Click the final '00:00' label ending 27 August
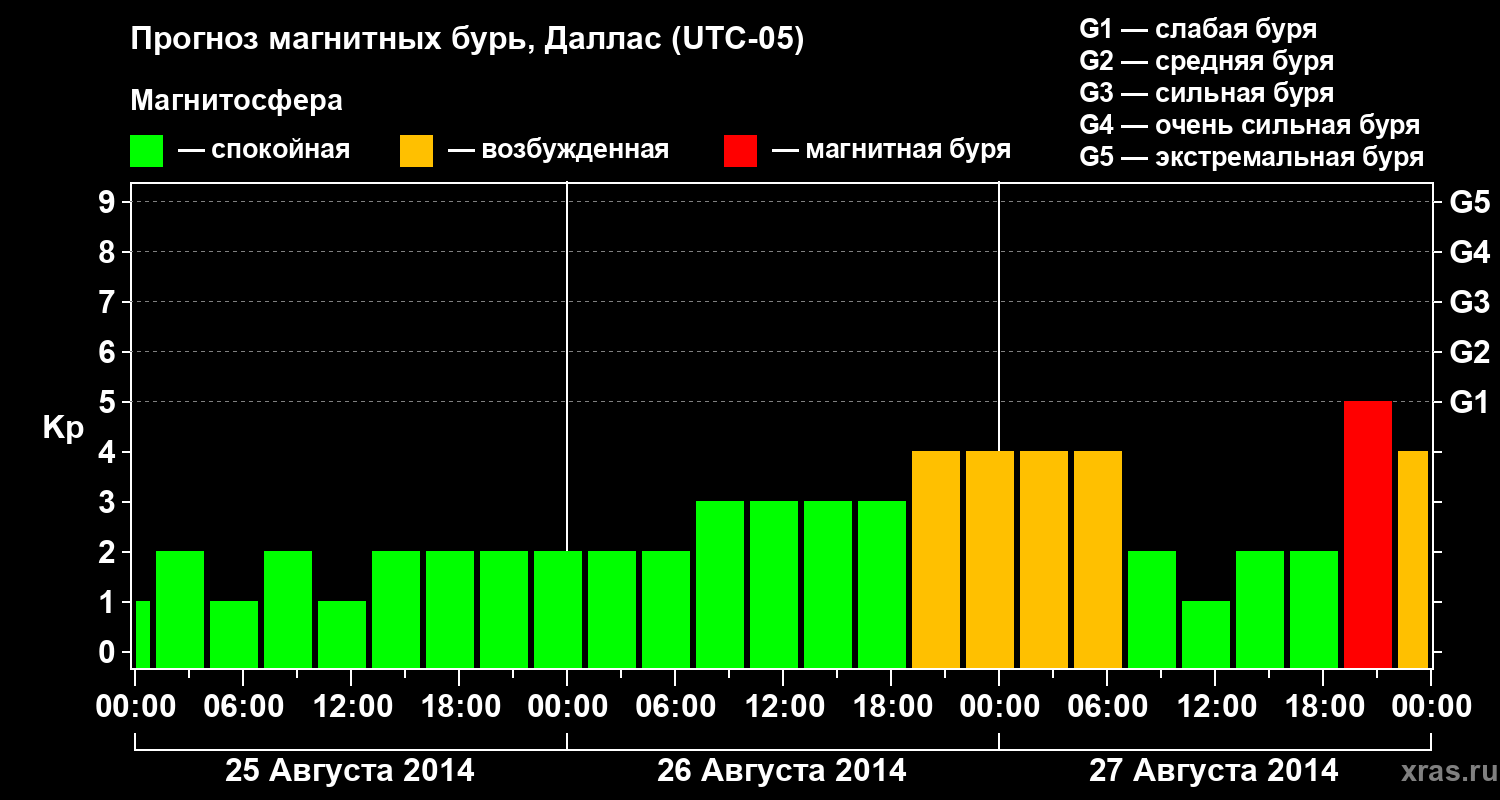 coord(1431,707)
